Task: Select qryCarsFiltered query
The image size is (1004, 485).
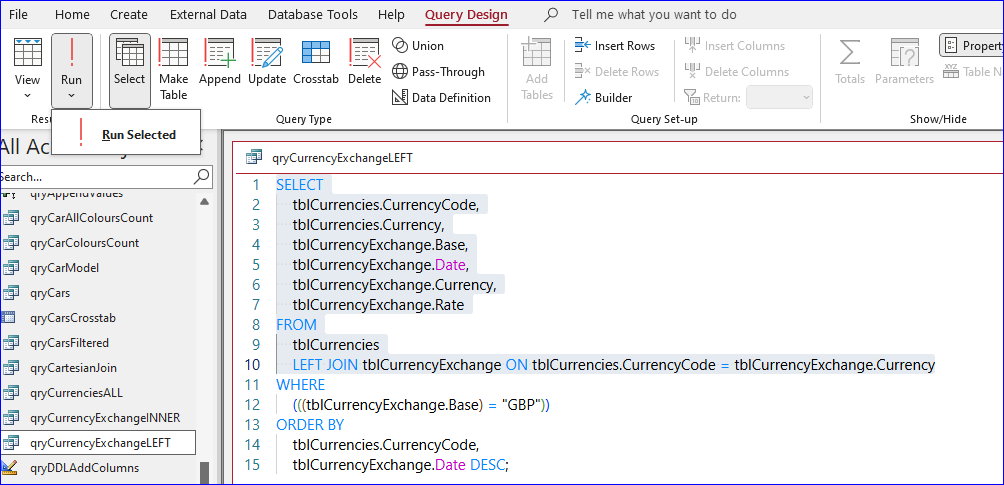Action: tap(69, 343)
